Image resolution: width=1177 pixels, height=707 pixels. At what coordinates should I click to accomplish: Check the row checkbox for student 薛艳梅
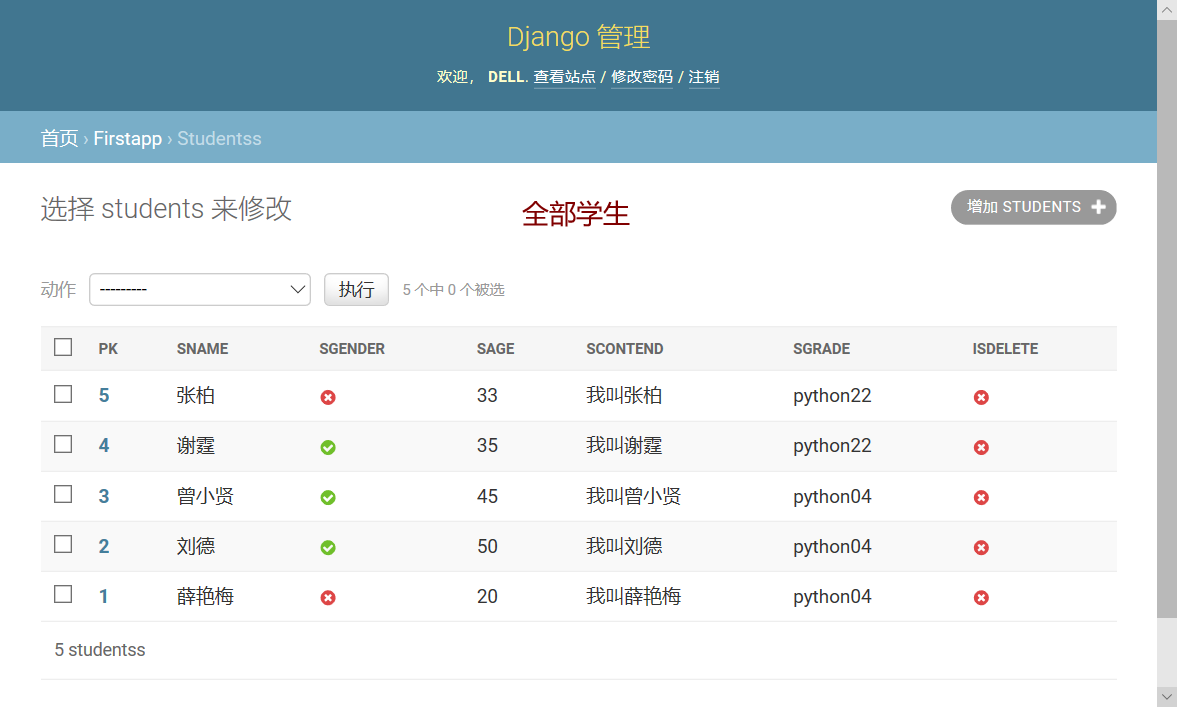point(63,594)
